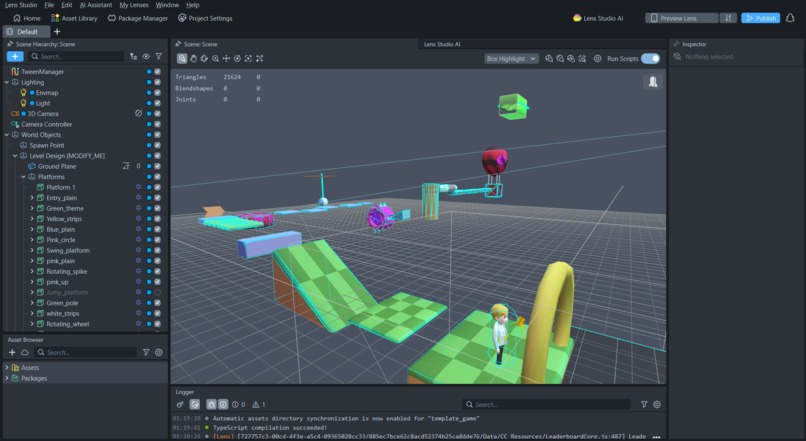Click the Scene Hierarchy filter funnel icon
806x441 pixels.
(x=159, y=57)
